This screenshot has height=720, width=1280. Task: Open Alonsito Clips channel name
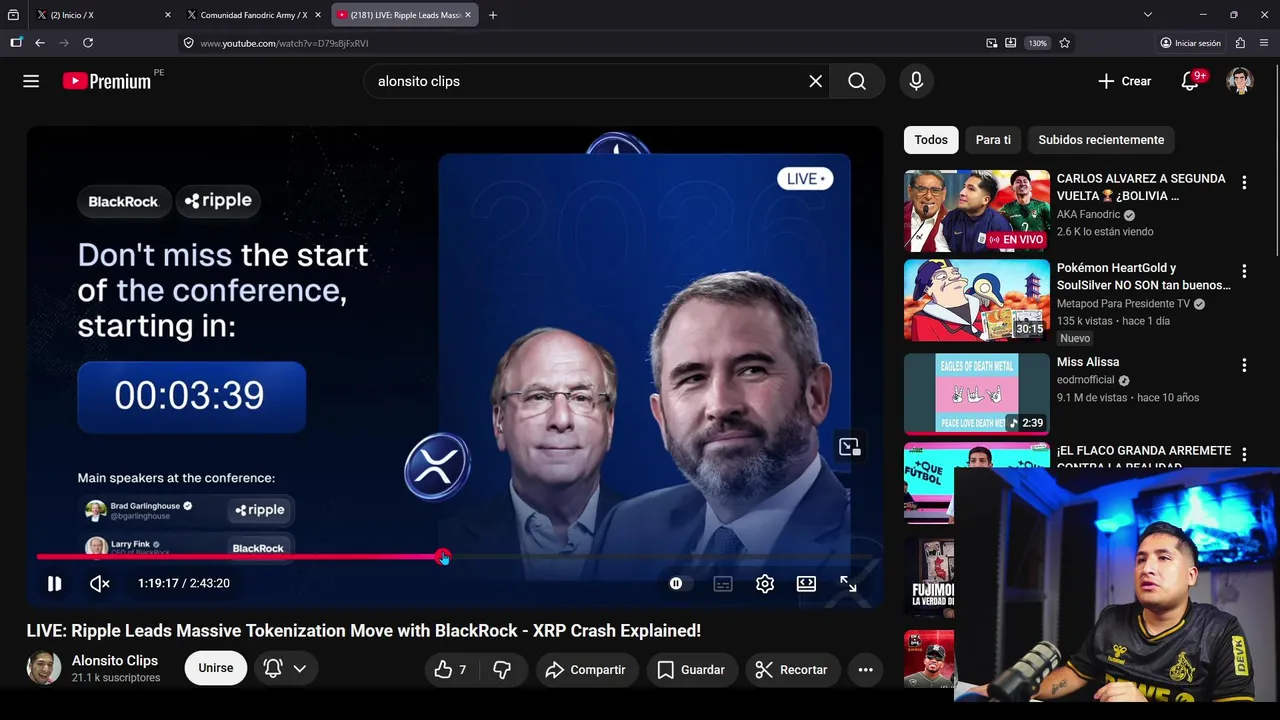(115, 661)
